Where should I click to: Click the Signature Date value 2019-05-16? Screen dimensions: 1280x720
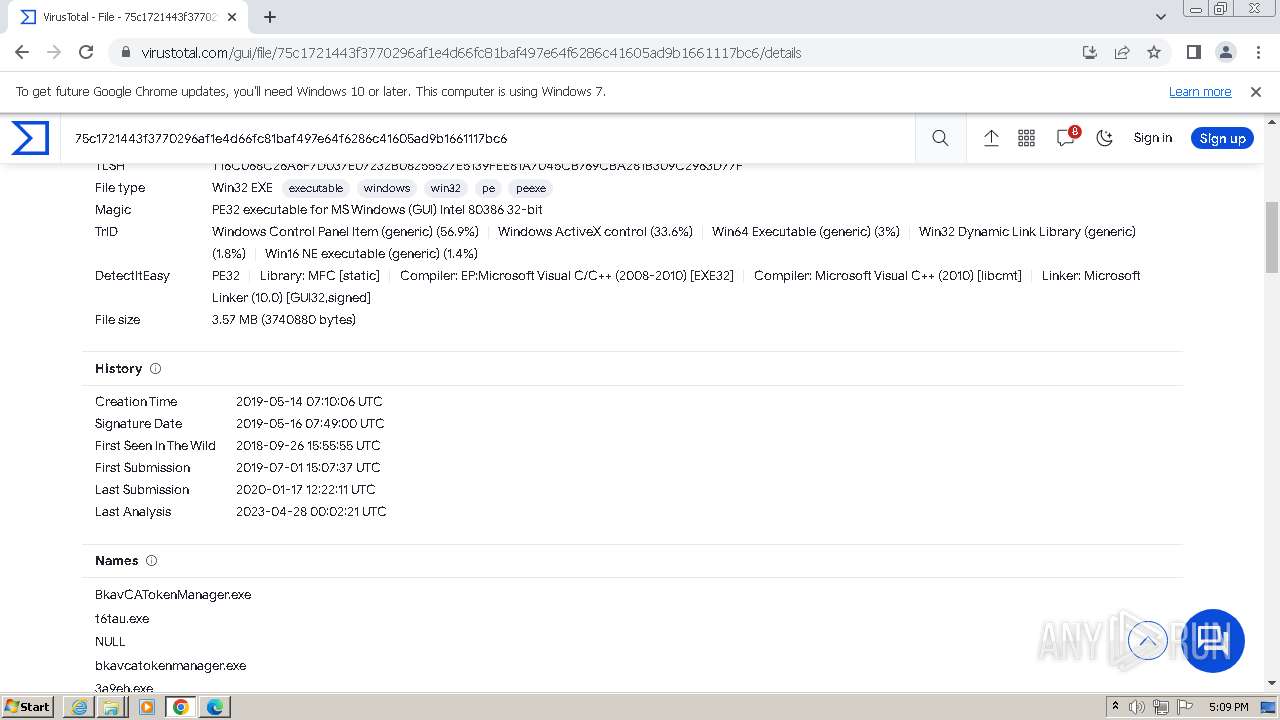(x=310, y=424)
